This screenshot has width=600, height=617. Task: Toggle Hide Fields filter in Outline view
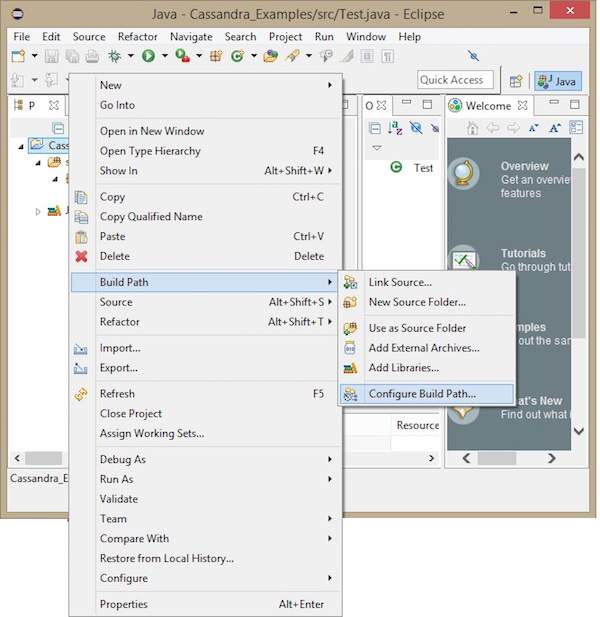[415, 128]
